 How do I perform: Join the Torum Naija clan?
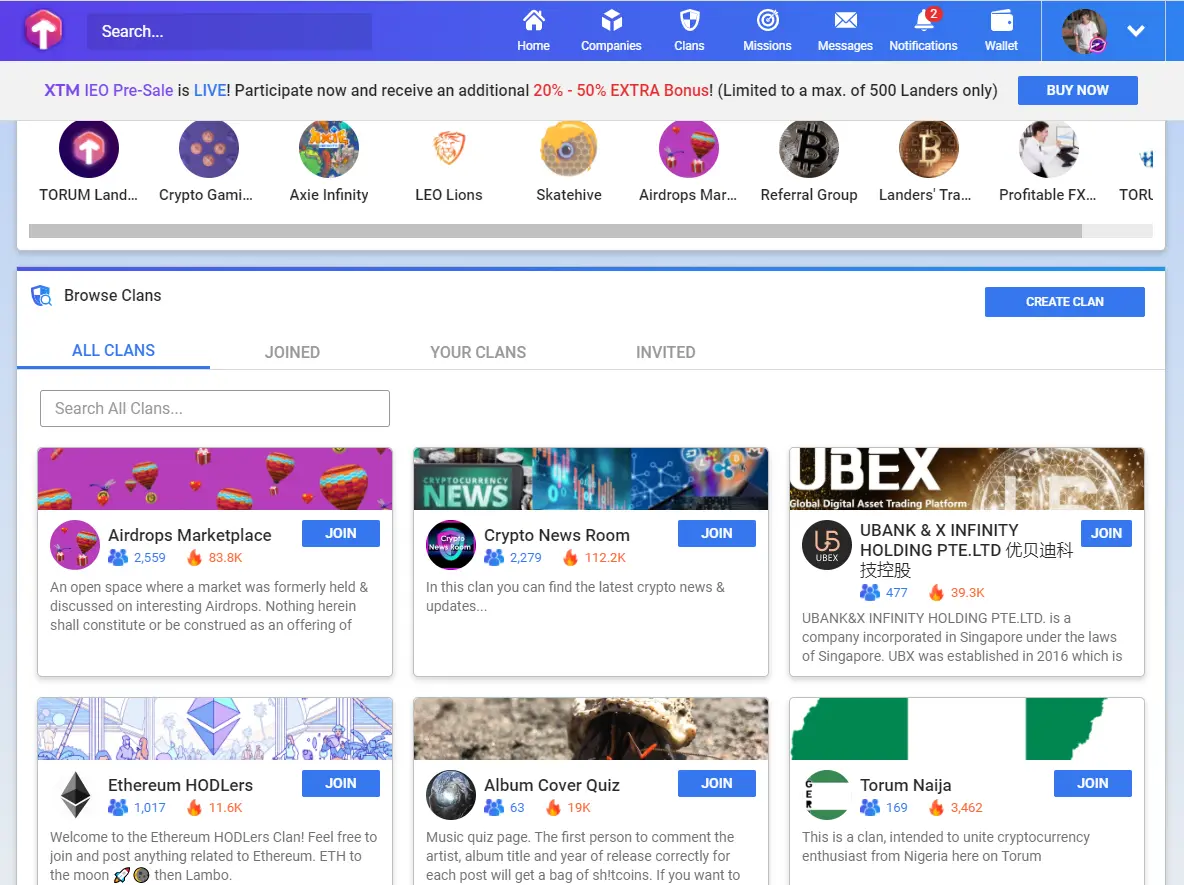1093,784
